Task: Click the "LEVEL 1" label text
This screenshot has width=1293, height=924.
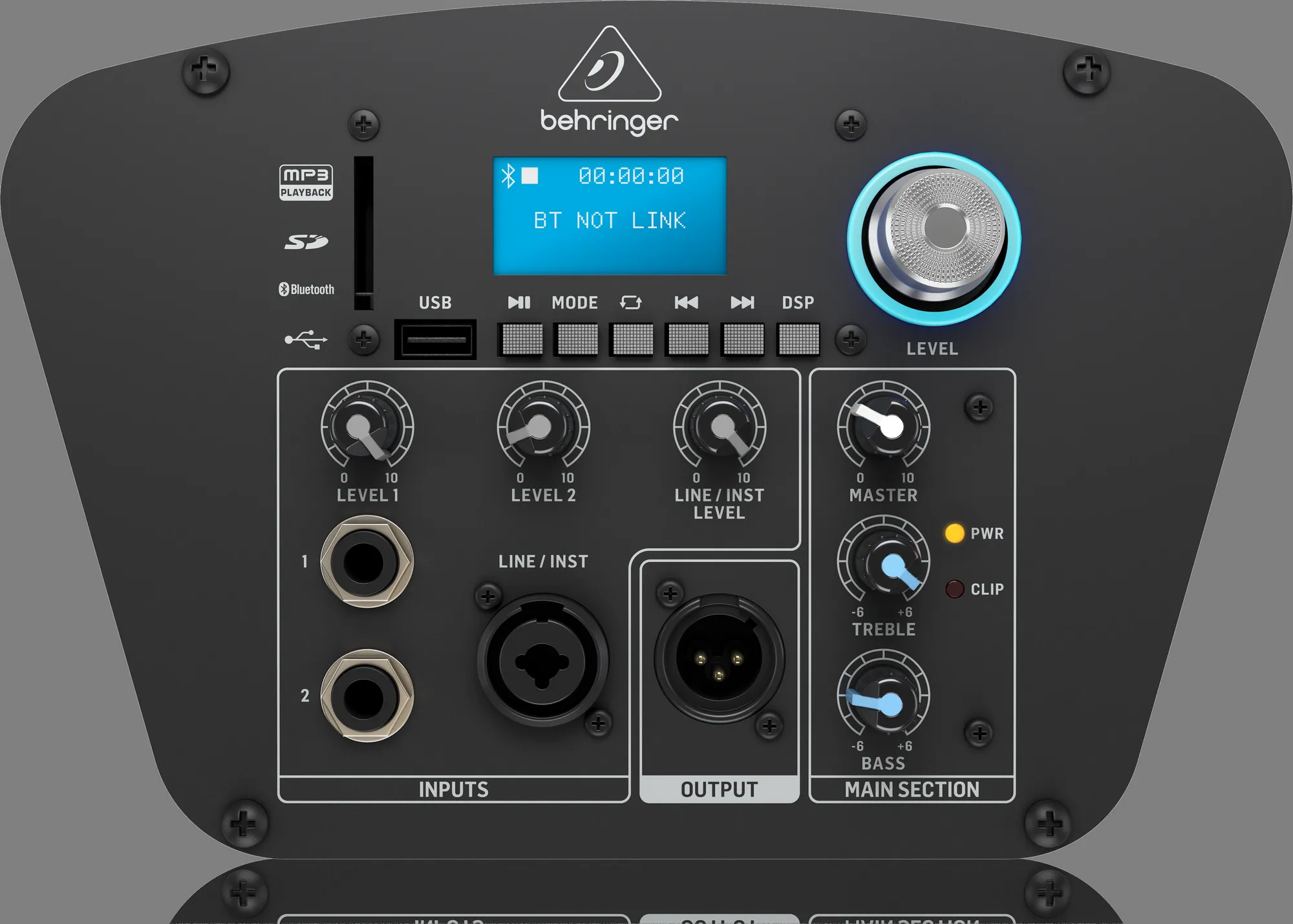Action: click(x=367, y=495)
